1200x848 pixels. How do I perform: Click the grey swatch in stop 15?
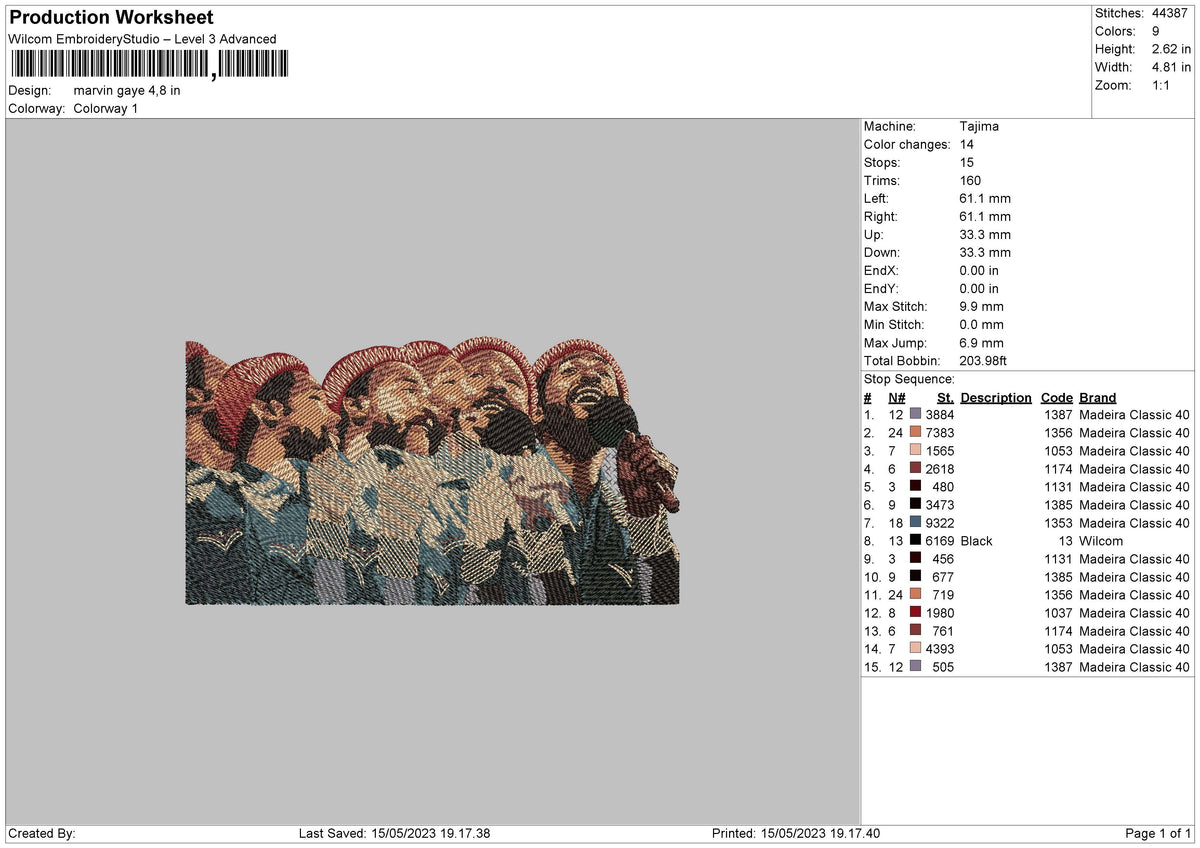(x=915, y=666)
